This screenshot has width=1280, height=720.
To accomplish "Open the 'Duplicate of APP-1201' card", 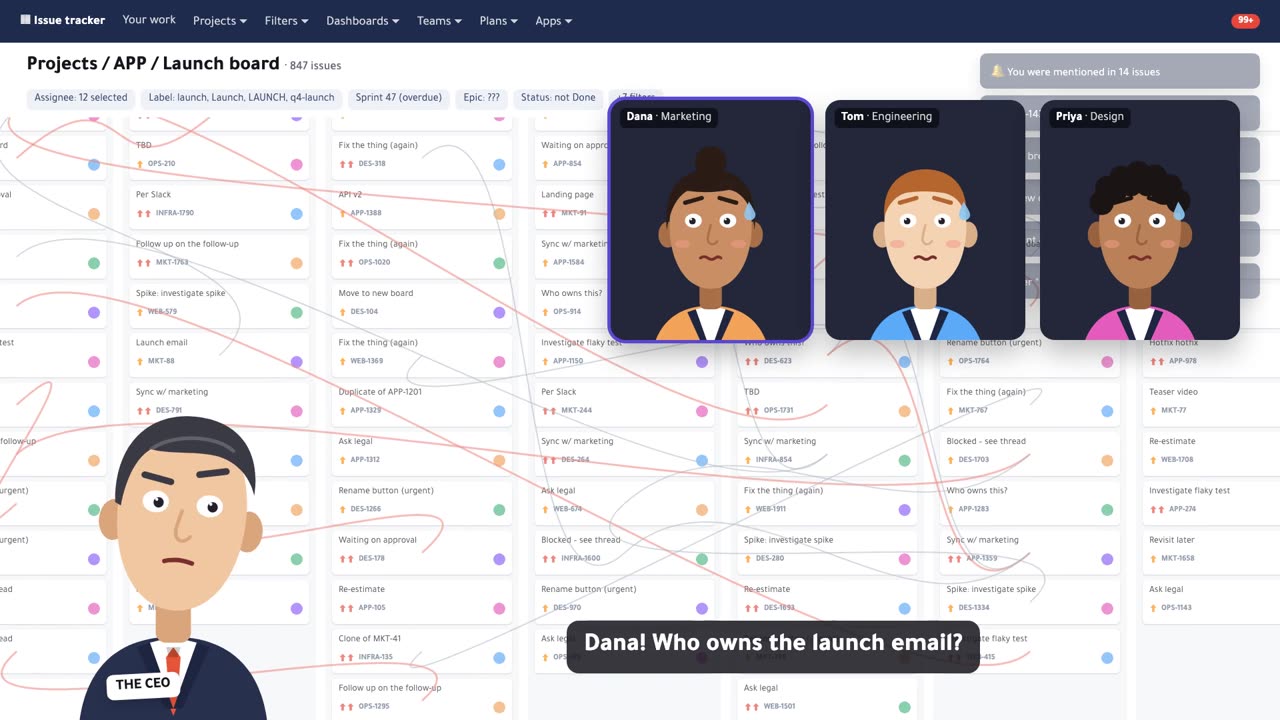I will point(421,401).
